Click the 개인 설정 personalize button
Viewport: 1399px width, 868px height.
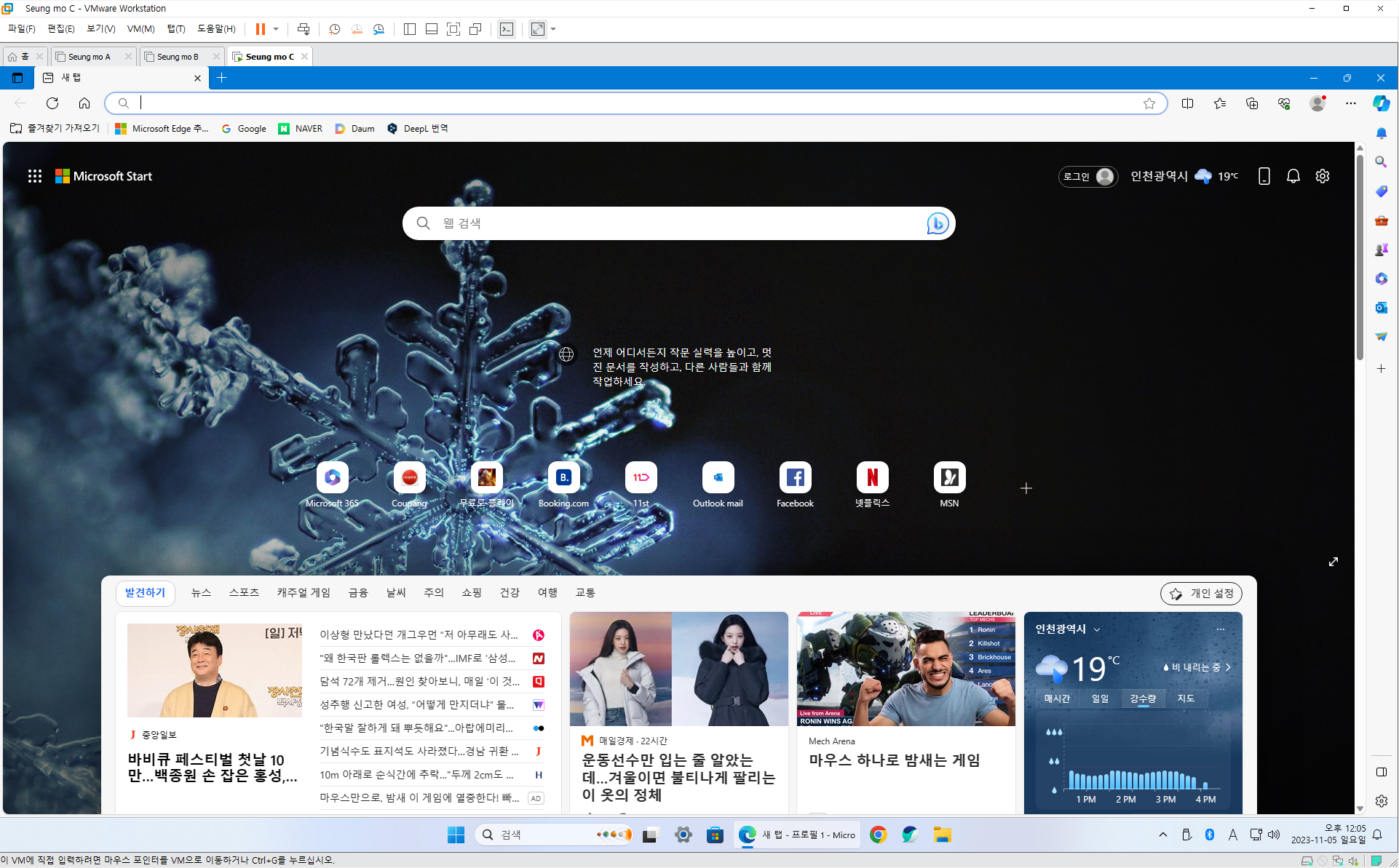pyautogui.click(x=1201, y=594)
